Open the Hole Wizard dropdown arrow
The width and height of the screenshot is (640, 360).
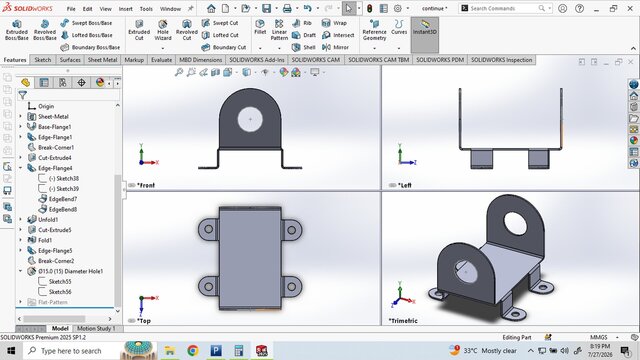[163, 48]
